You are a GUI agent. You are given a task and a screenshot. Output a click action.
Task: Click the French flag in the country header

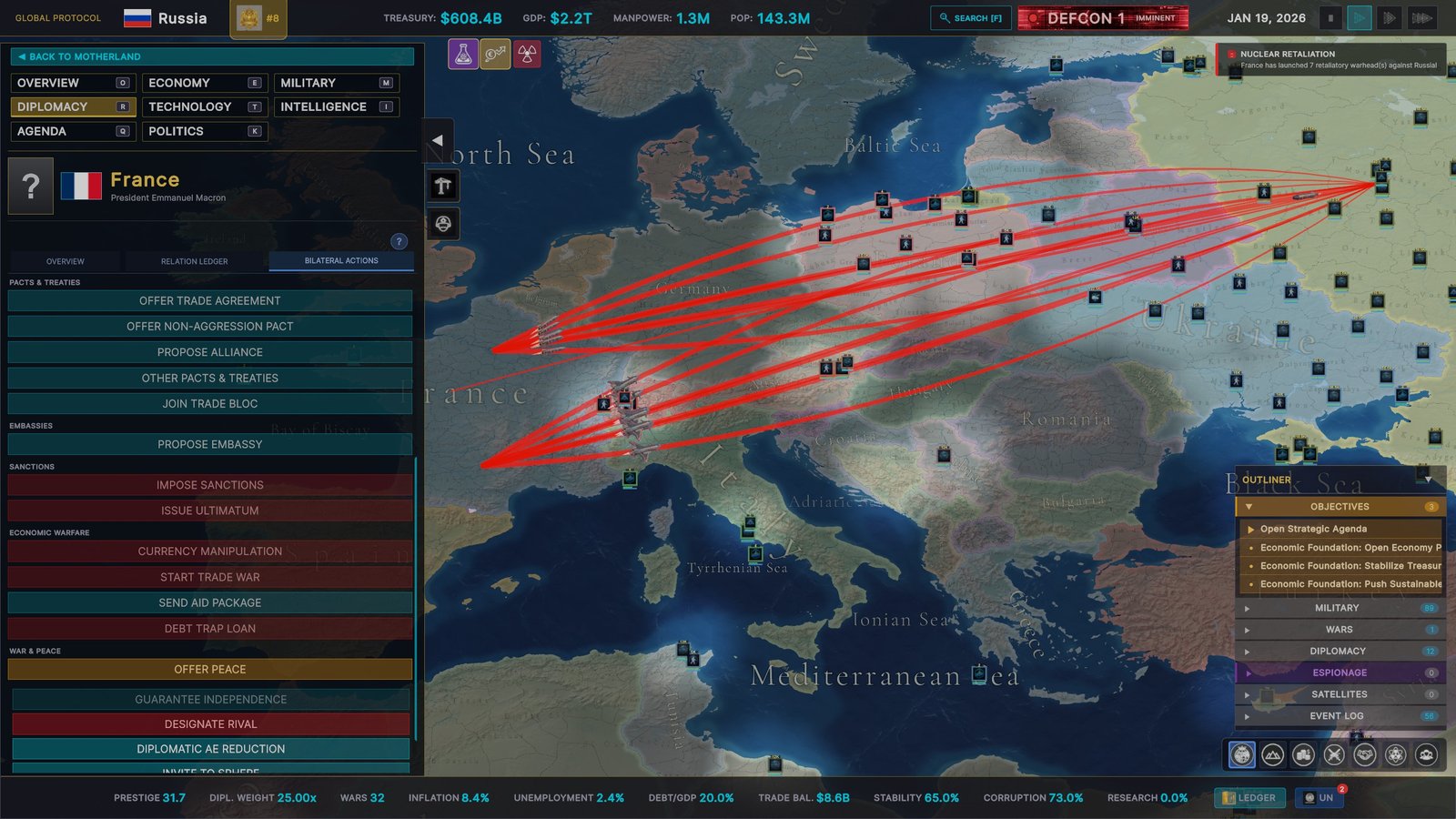[x=81, y=186]
